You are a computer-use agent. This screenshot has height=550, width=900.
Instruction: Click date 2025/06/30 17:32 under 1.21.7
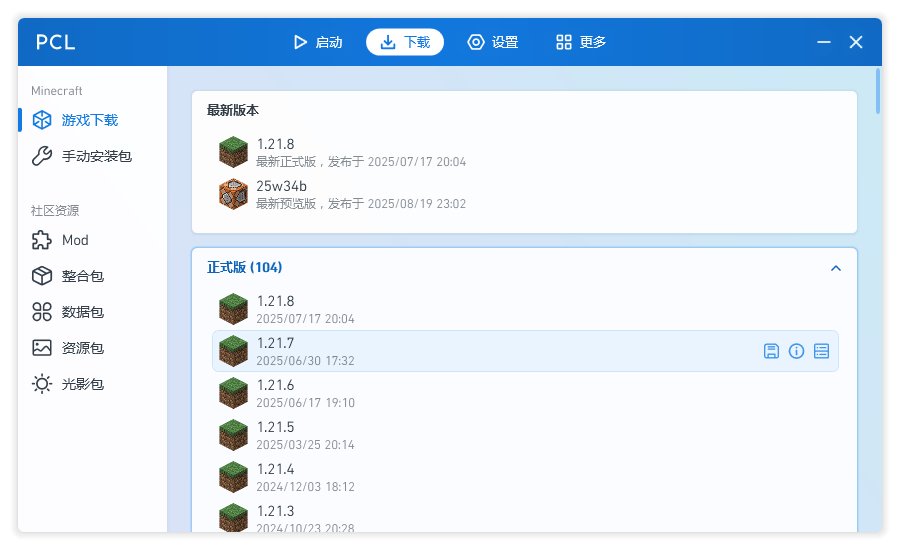[305, 361]
